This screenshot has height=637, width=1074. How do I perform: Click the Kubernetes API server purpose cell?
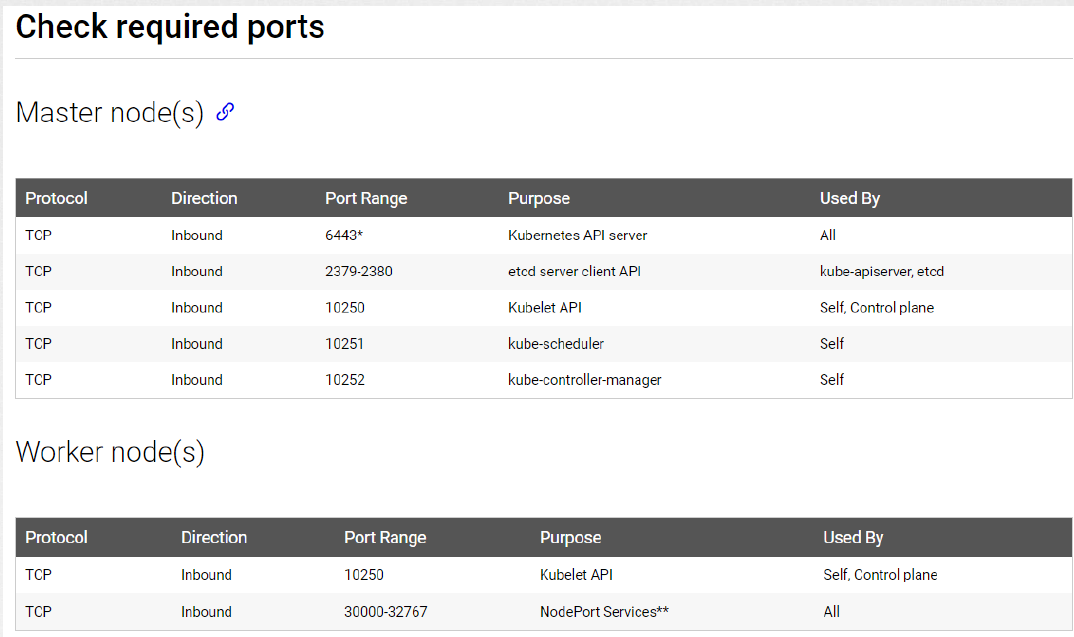pos(577,236)
